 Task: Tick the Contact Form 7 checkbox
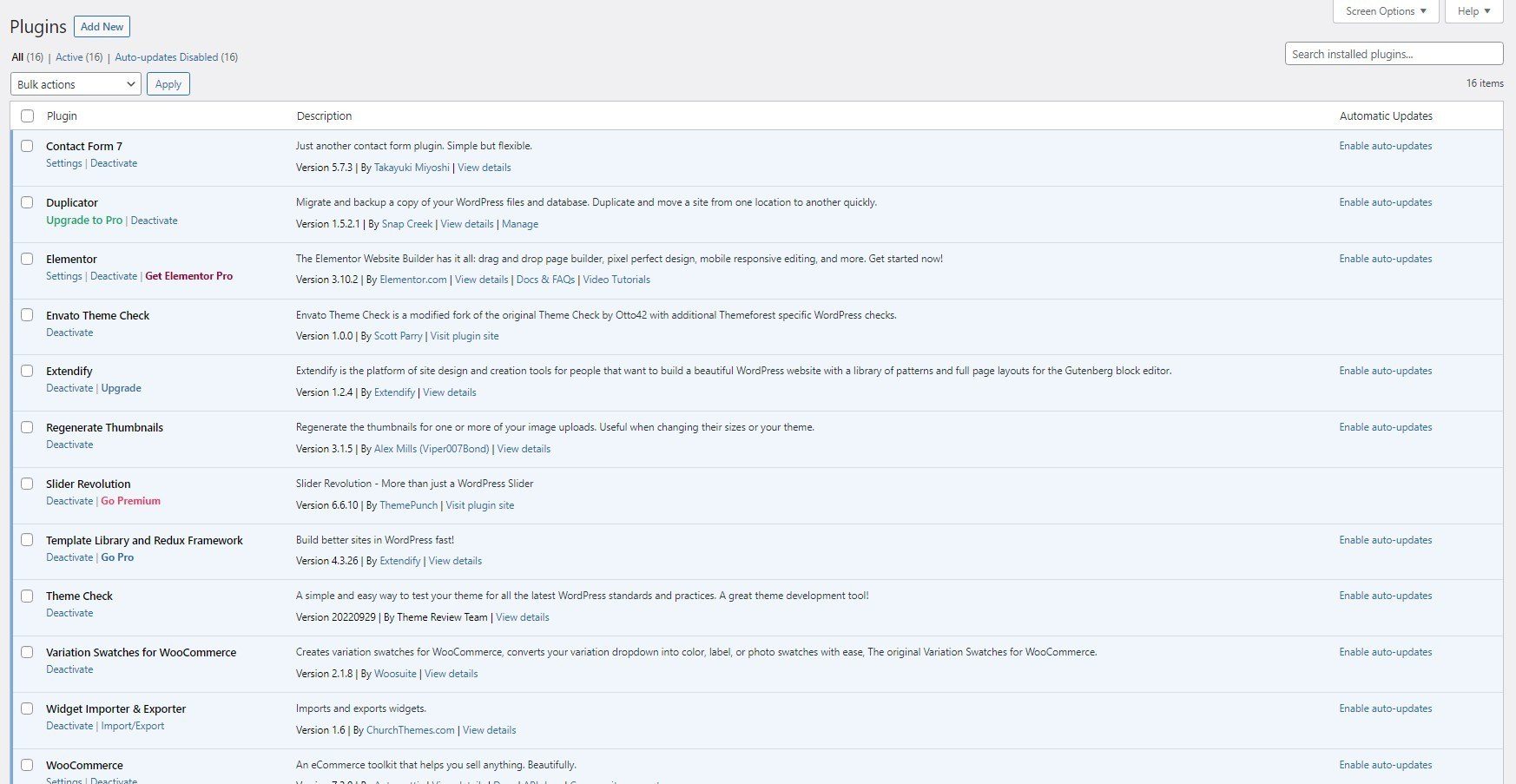tap(27, 146)
